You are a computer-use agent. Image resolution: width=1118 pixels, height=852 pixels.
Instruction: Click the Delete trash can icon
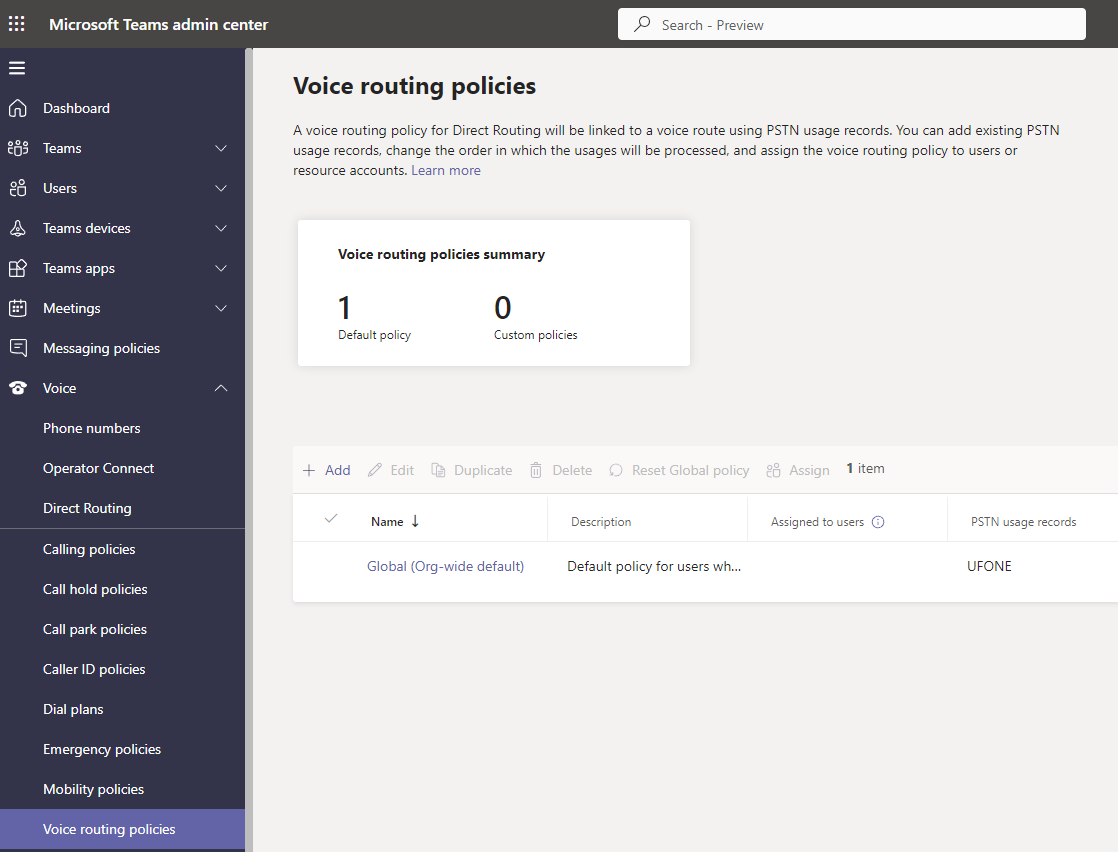(536, 471)
